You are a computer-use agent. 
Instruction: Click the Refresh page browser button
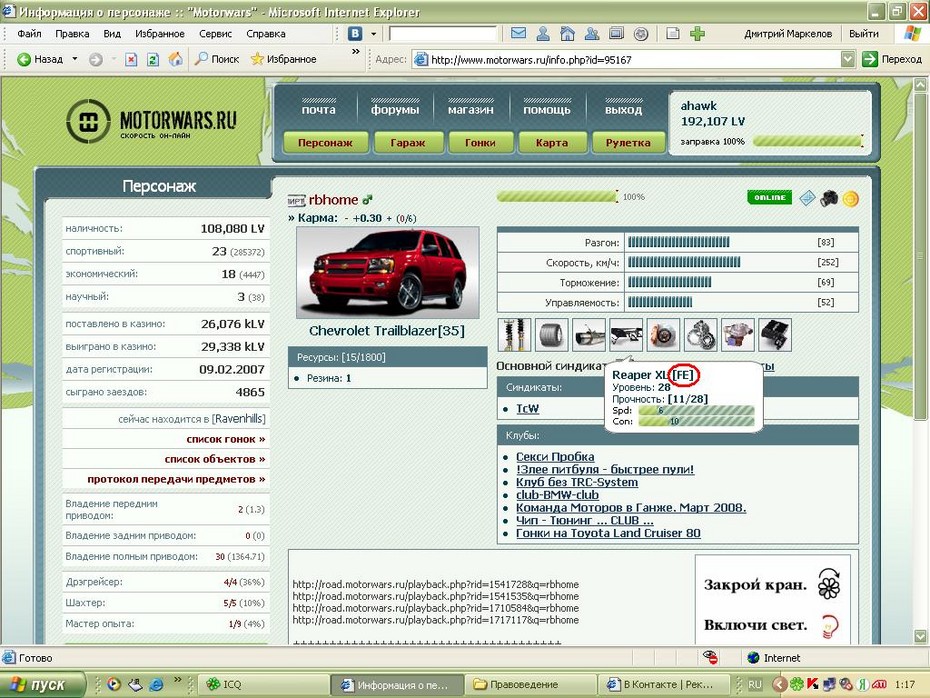153,59
